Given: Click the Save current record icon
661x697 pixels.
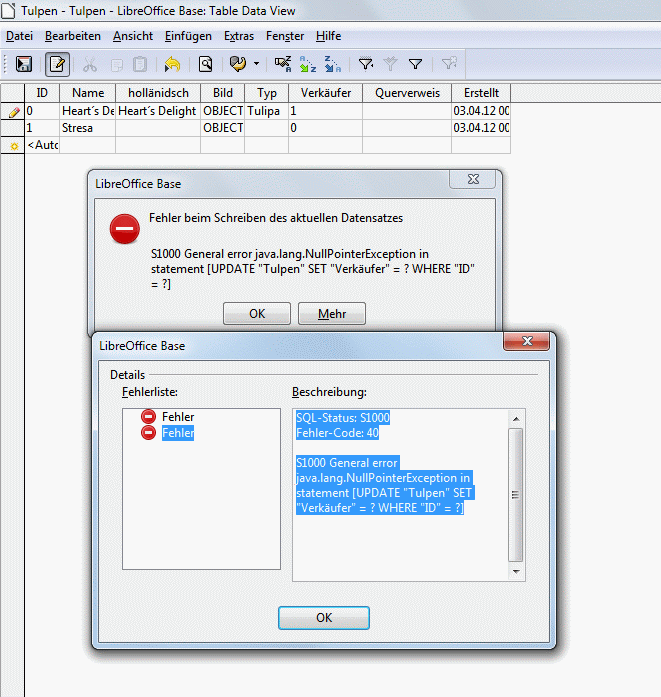Looking at the screenshot, I should pyautogui.click(x=24, y=64).
